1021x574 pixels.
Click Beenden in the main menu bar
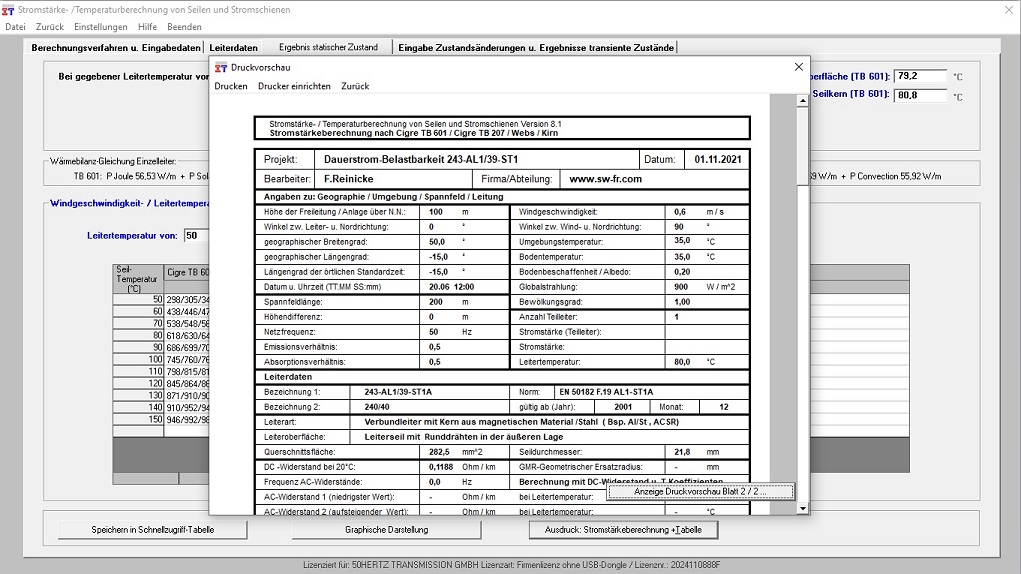pos(184,27)
